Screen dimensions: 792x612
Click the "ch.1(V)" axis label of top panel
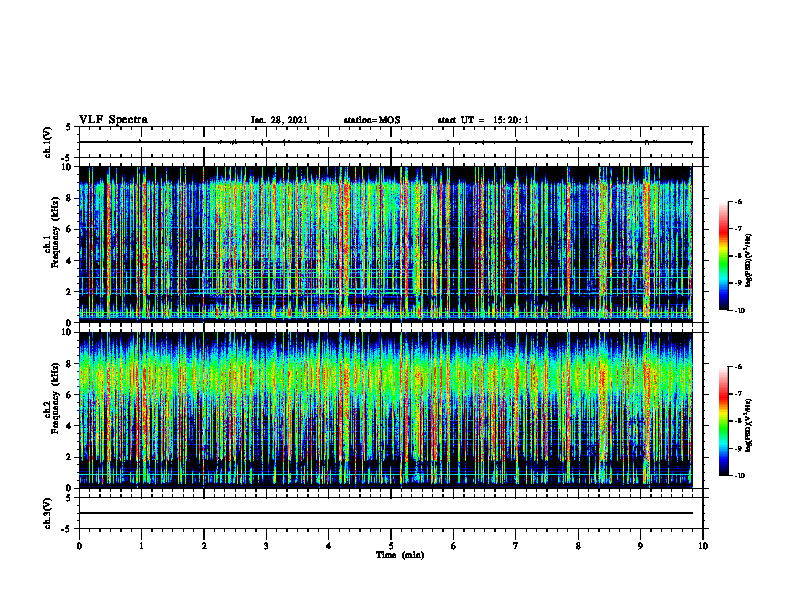(47, 142)
